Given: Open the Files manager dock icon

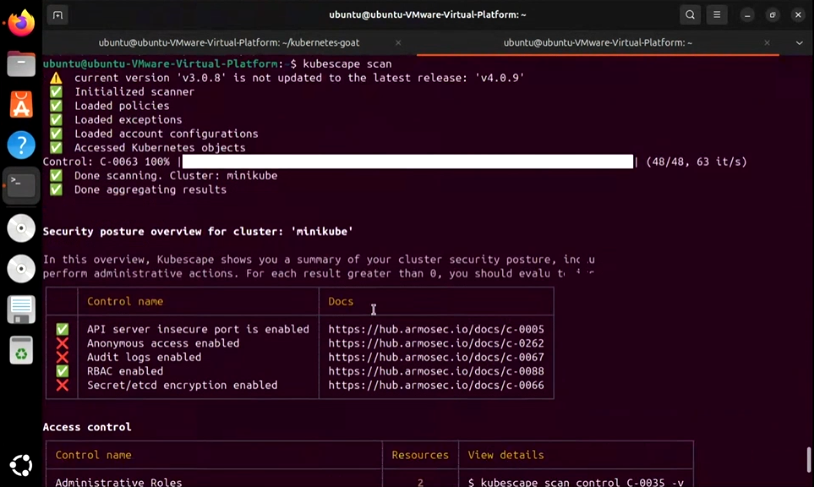Looking at the screenshot, I should (21, 64).
